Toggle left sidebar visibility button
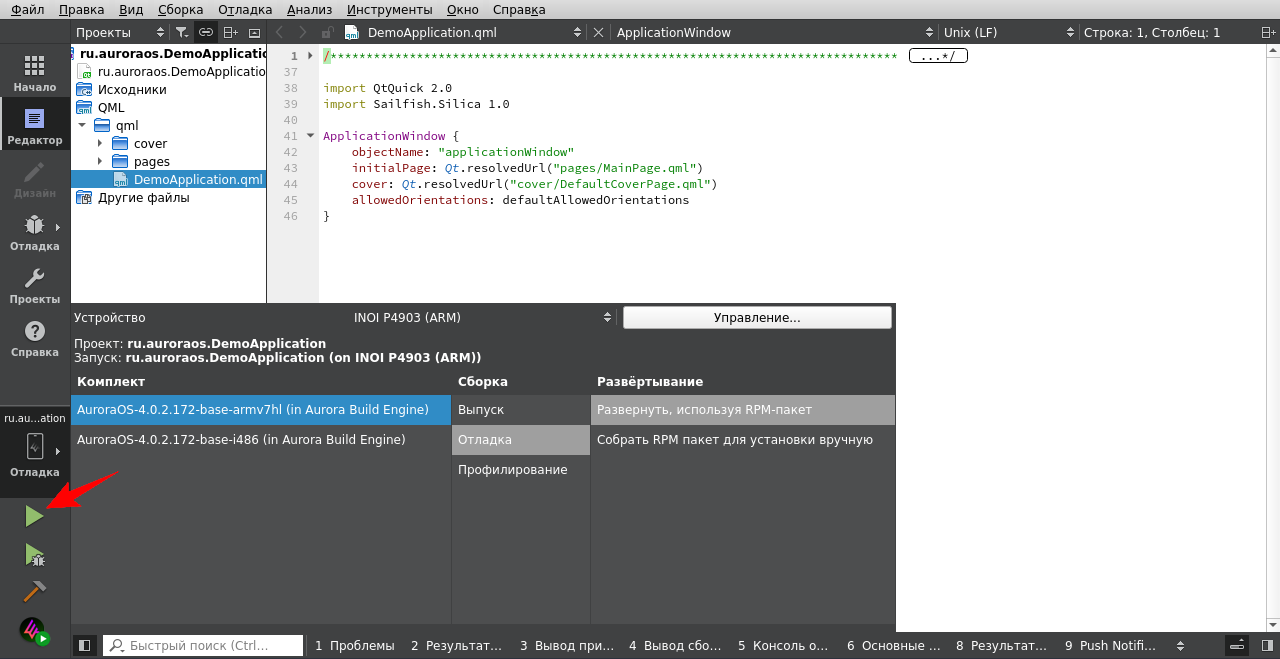The height and width of the screenshot is (659, 1280). coord(85,646)
